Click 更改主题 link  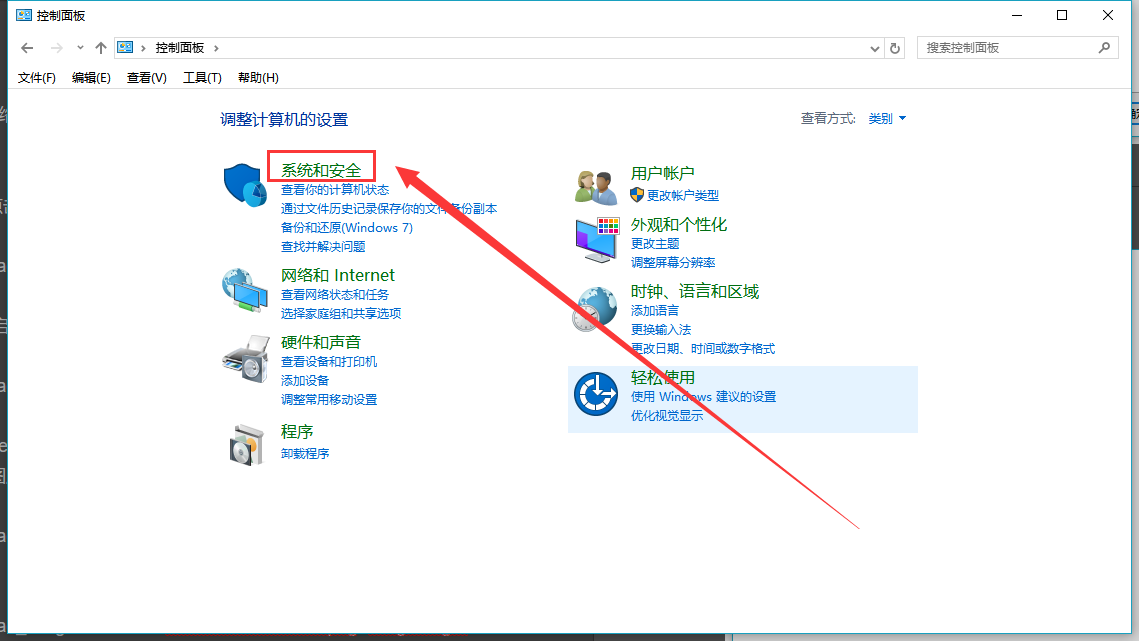(655, 243)
